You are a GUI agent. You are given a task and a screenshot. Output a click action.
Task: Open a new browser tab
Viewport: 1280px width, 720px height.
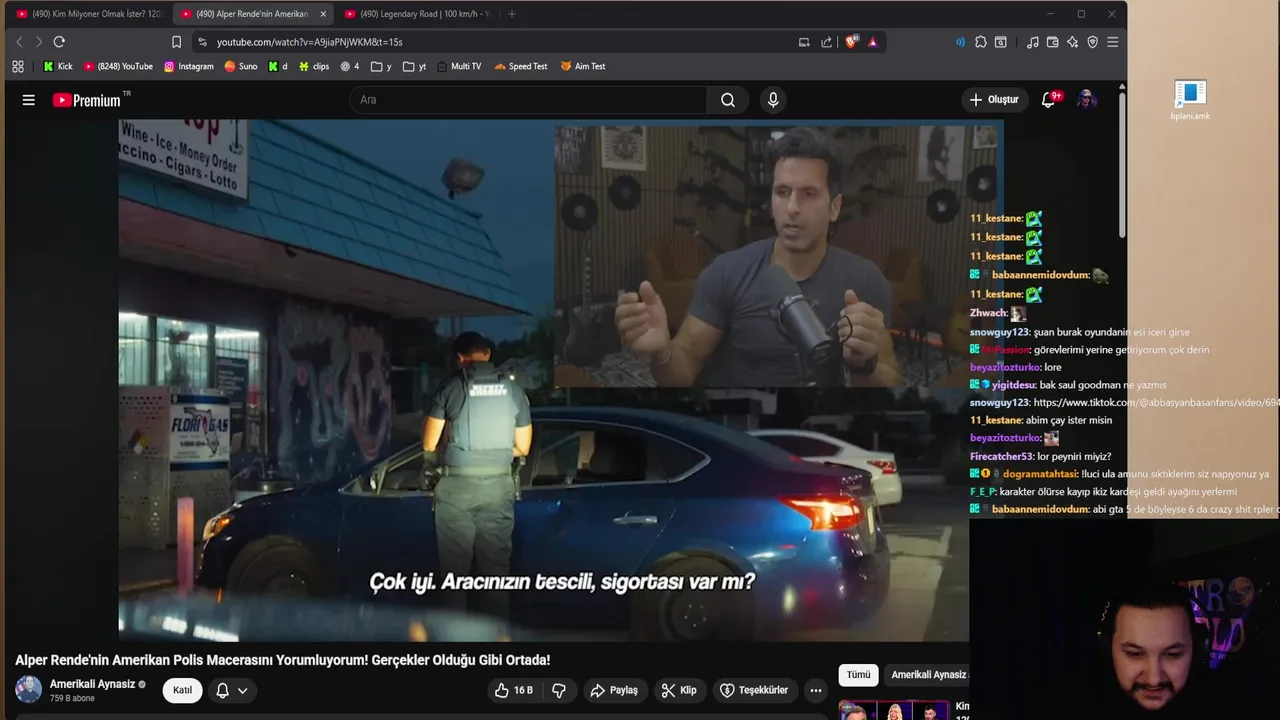512,14
